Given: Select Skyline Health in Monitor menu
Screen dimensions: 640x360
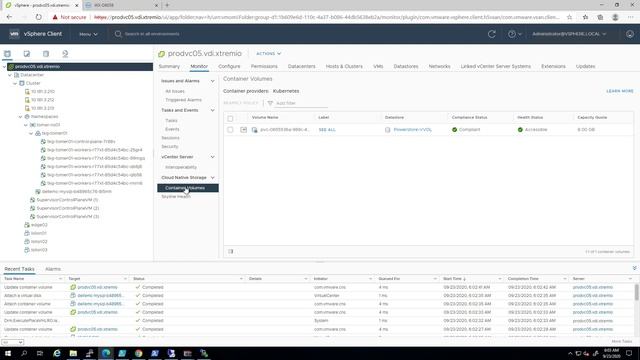Looking at the screenshot, I should click(176, 196).
